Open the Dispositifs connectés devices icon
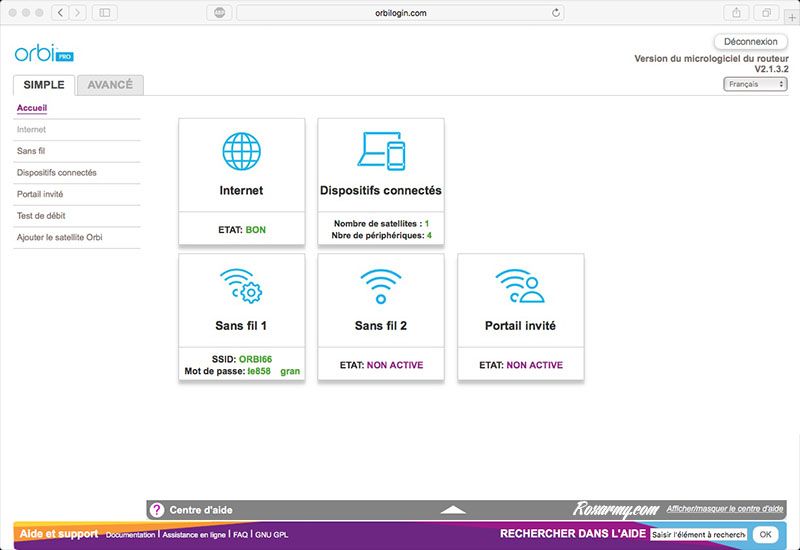Viewport: 800px width, 550px height. (380, 151)
